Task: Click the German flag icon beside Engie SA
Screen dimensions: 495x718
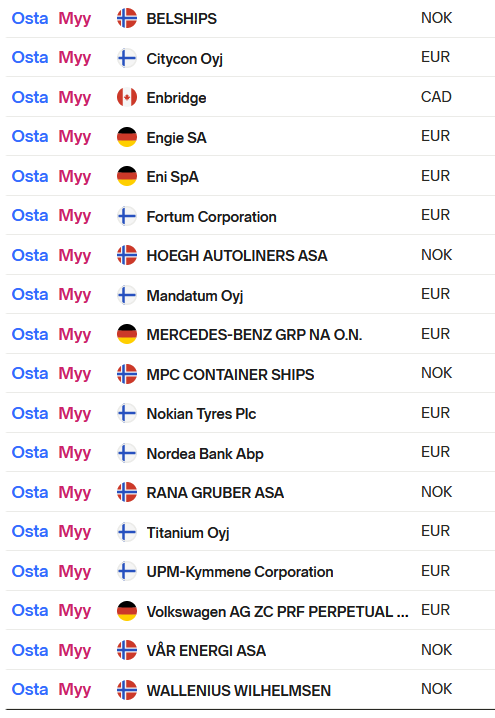Action: pos(127,137)
